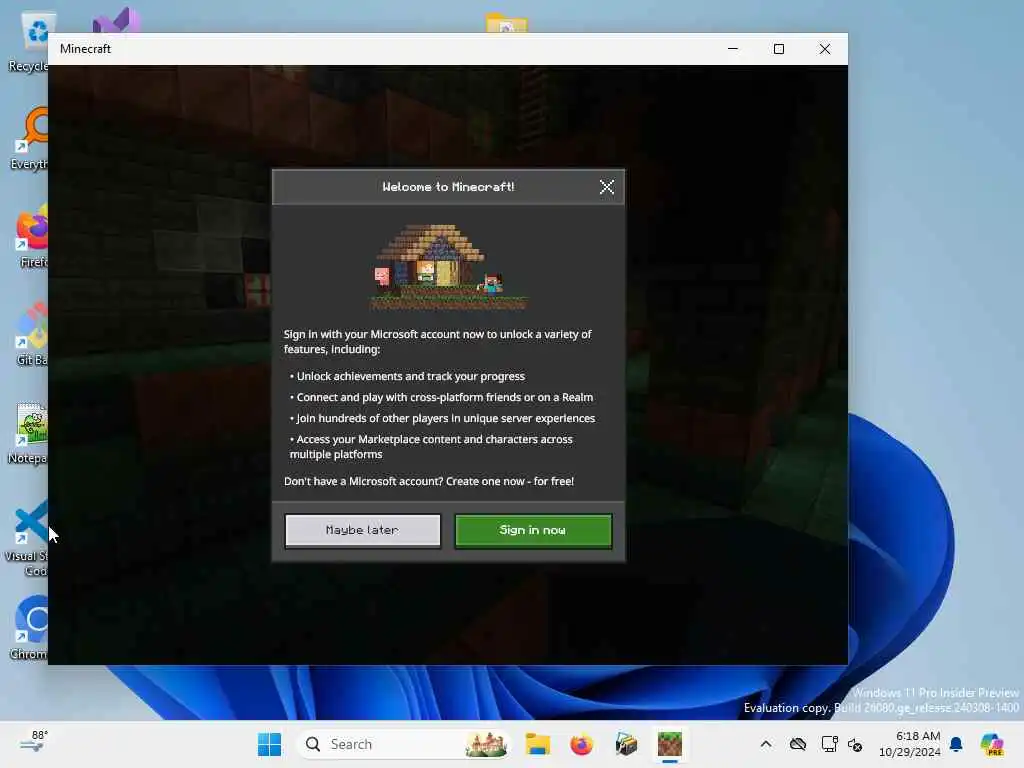The image size is (1024, 768).
Task: Click the Minecraft window title text
Action: pos(85,49)
